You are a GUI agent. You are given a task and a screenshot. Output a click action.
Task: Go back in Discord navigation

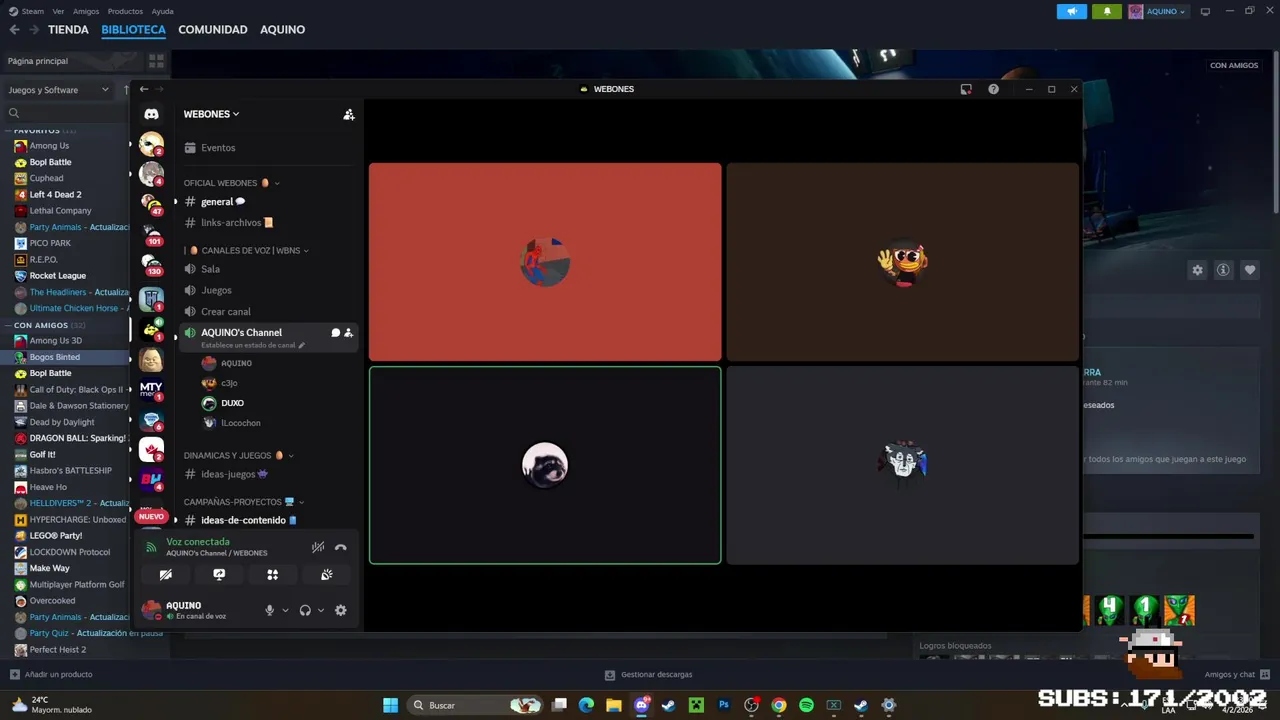coord(144,89)
